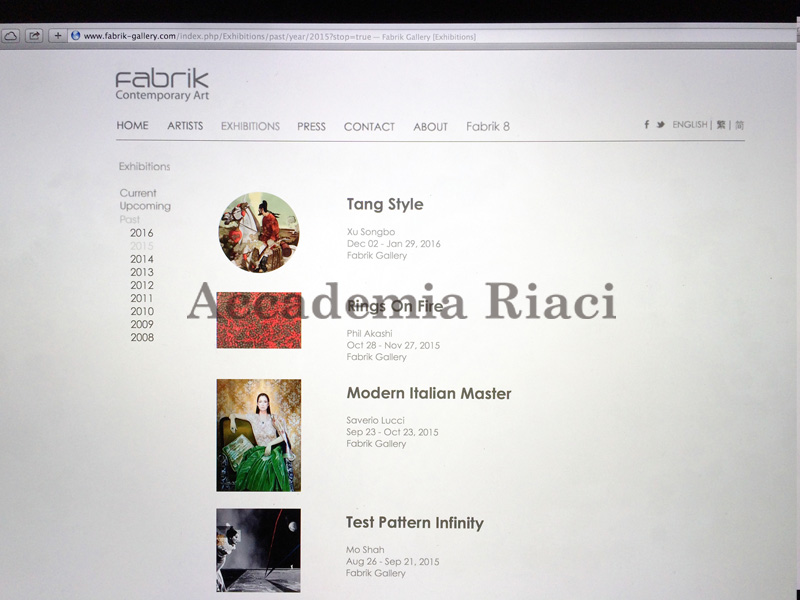Image resolution: width=800 pixels, height=600 pixels.
Task: Open the CONTACT menu item
Action: point(369,127)
